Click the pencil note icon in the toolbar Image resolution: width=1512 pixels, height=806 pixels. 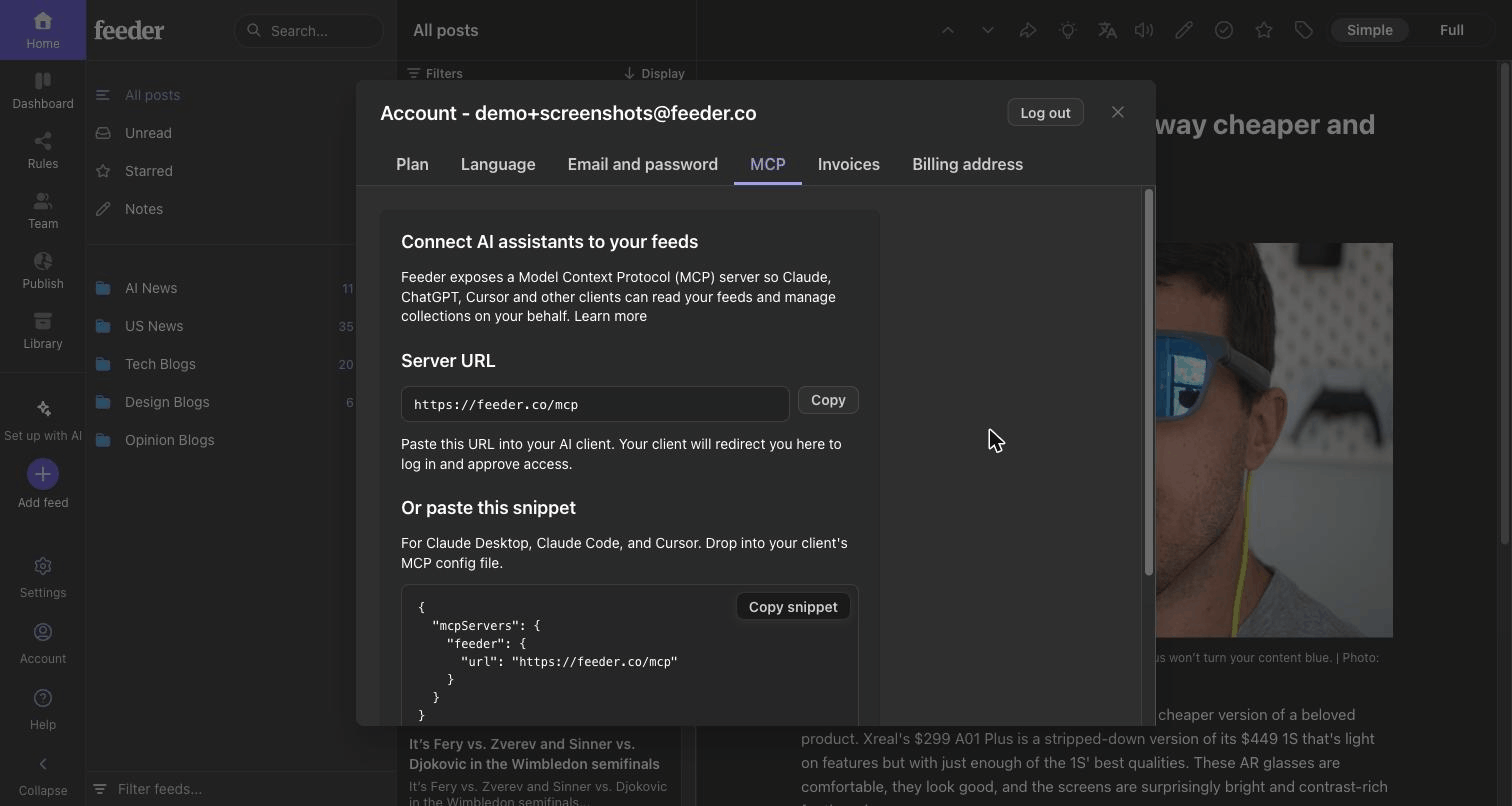pyautogui.click(x=1184, y=30)
